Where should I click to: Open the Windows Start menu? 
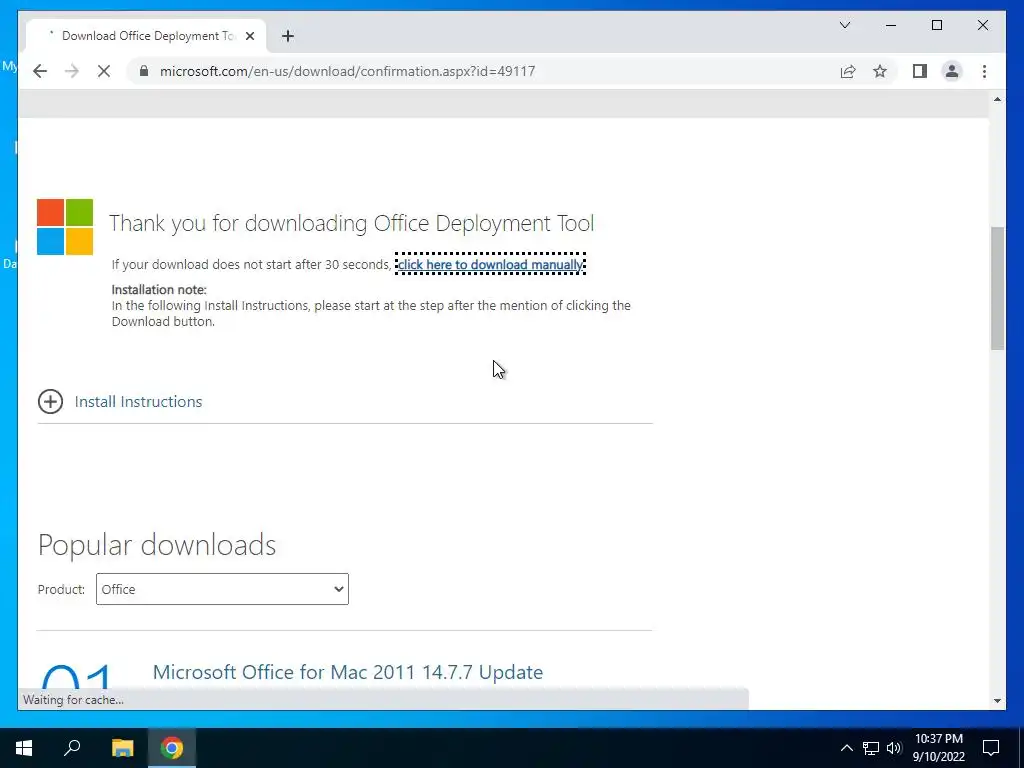pos(24,748)
